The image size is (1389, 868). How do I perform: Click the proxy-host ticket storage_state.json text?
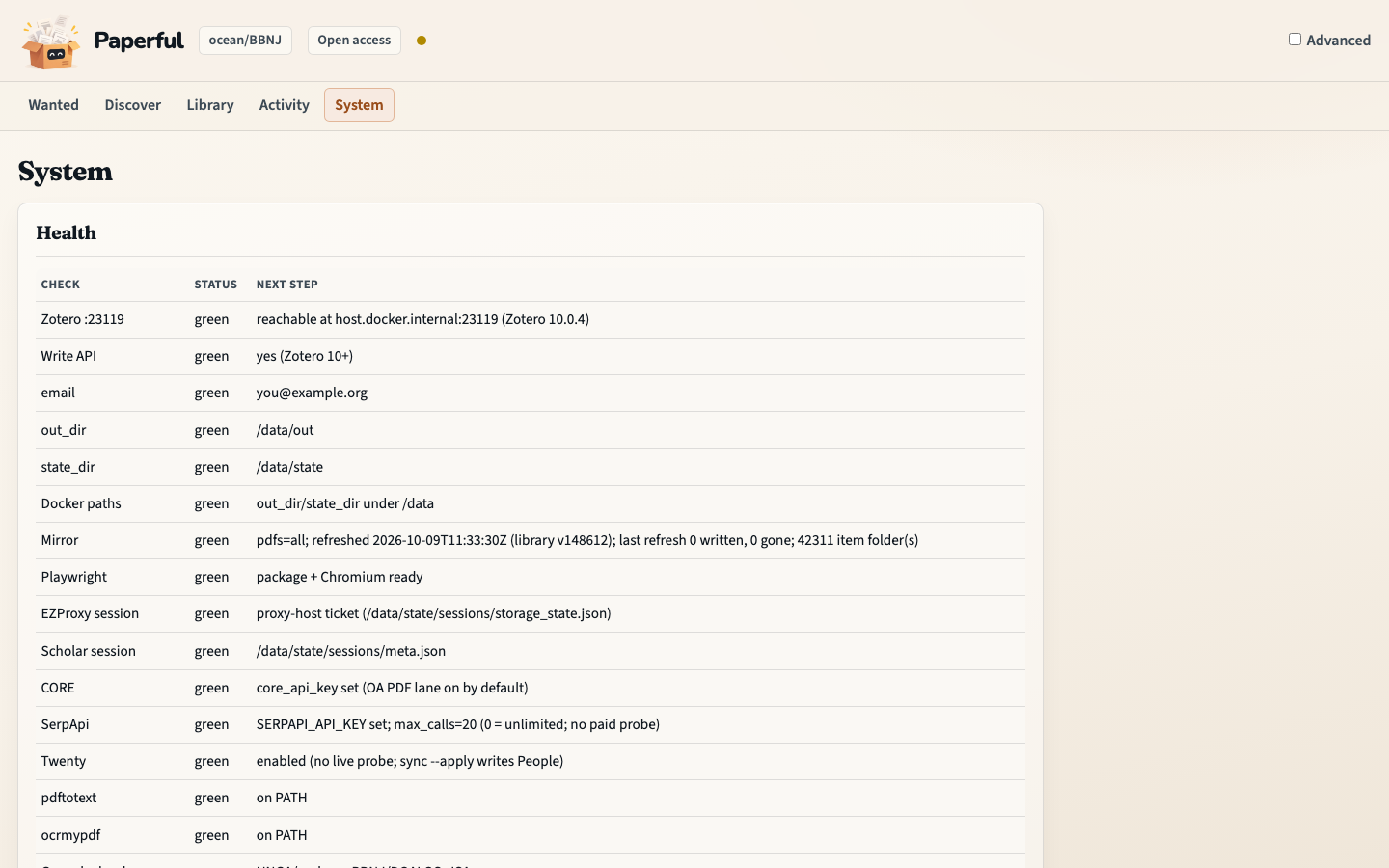click(x=434, y=613)
